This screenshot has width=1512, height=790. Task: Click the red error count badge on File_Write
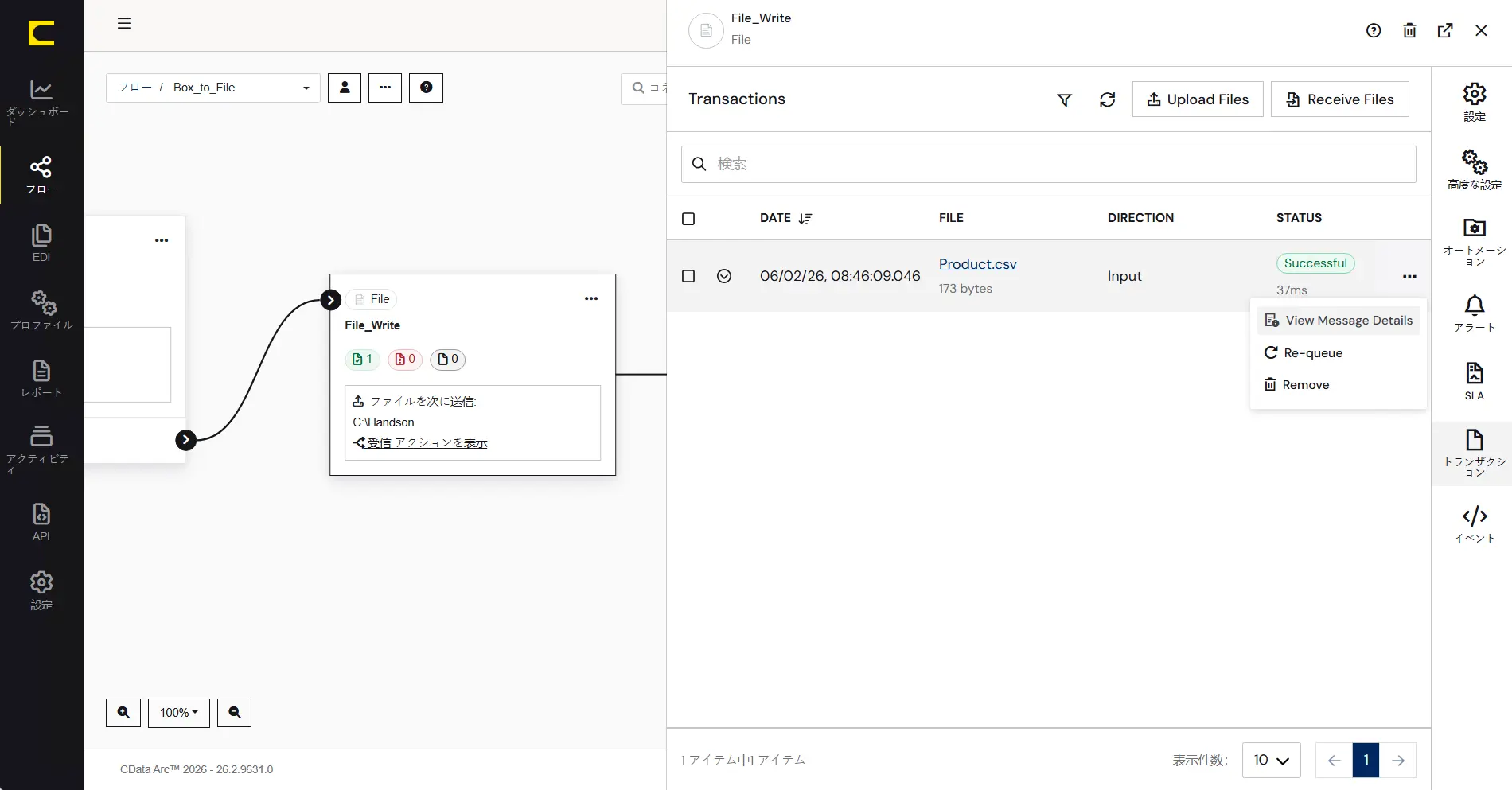[x=405, y=360]
